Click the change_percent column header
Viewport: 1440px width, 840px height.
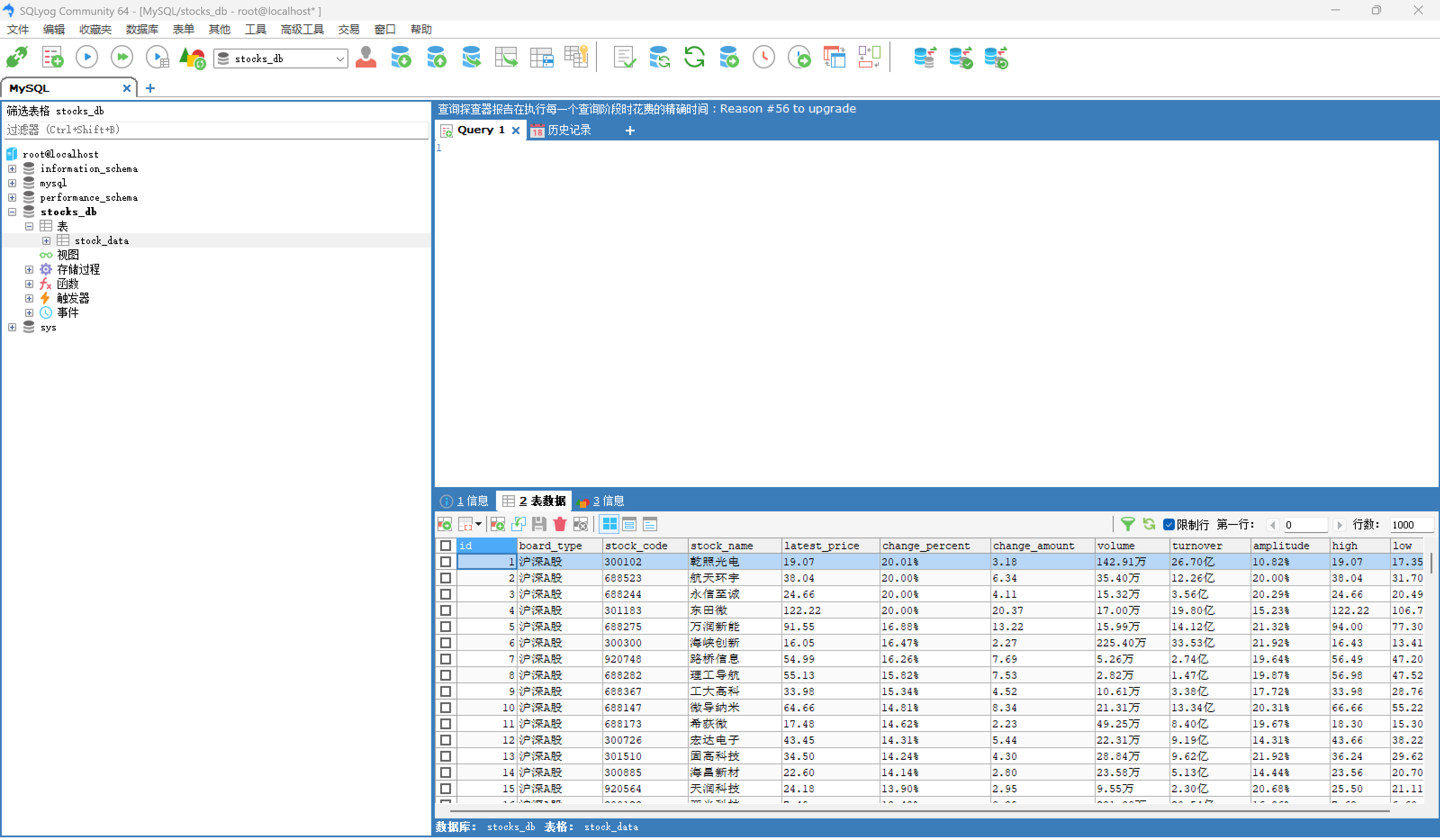click(x=925, y=546)
